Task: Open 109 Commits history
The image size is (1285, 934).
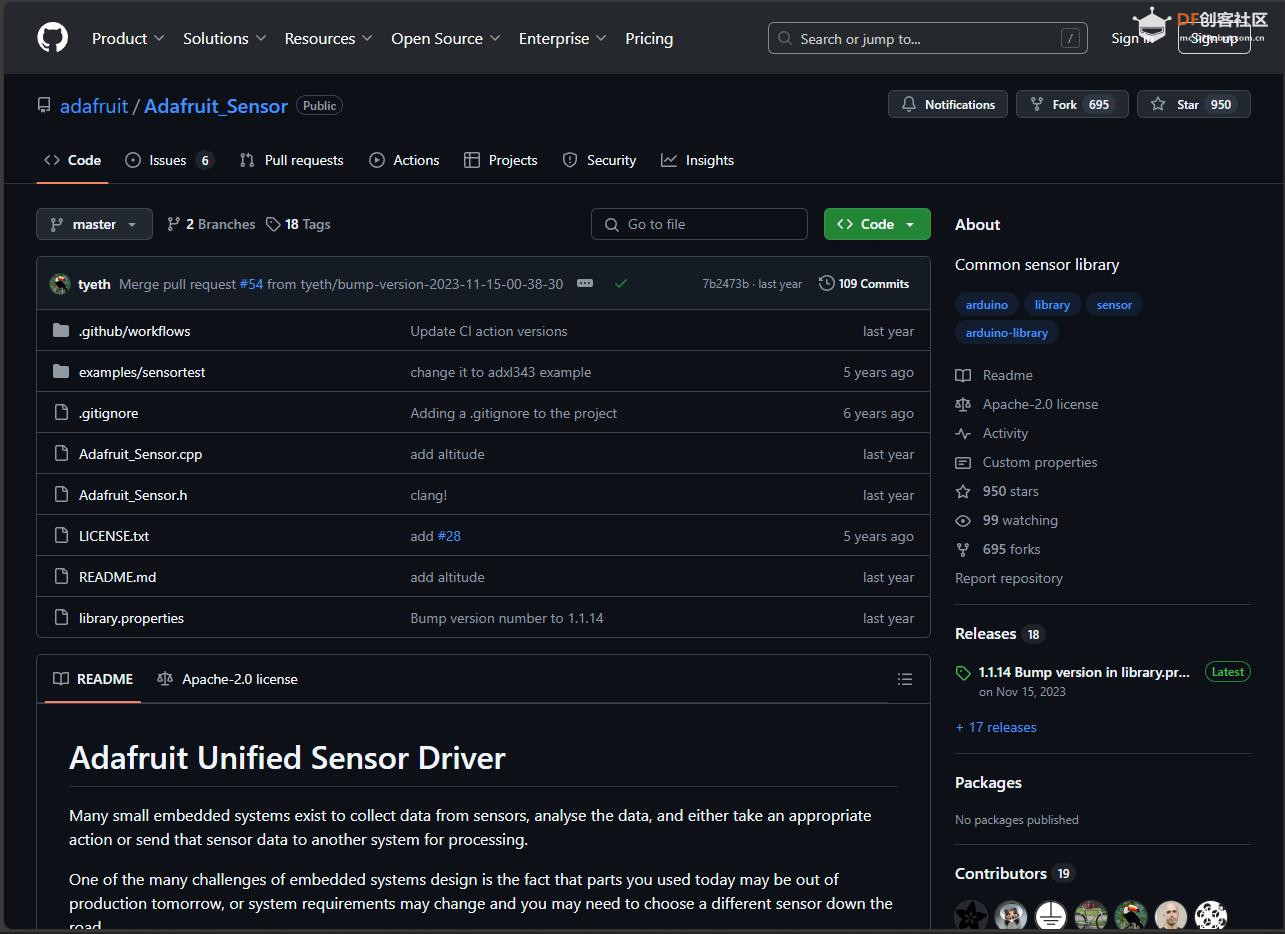Action: coord(864,284)
